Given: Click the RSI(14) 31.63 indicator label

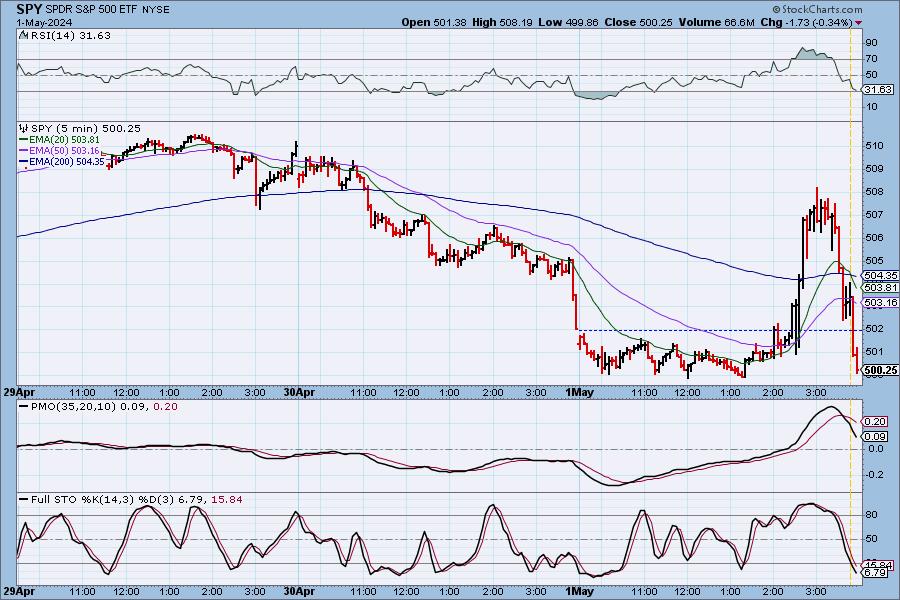Looking at the screenshot, I should [x=70, y=35].
